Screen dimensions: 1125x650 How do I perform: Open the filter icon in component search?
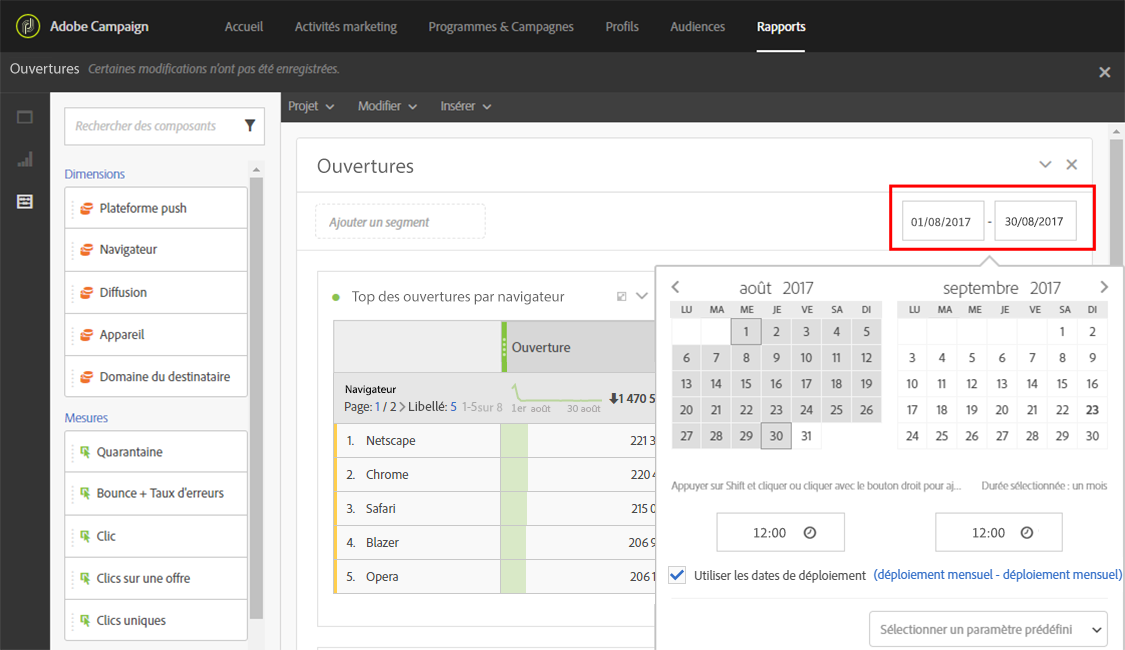(x=250, y=126)
